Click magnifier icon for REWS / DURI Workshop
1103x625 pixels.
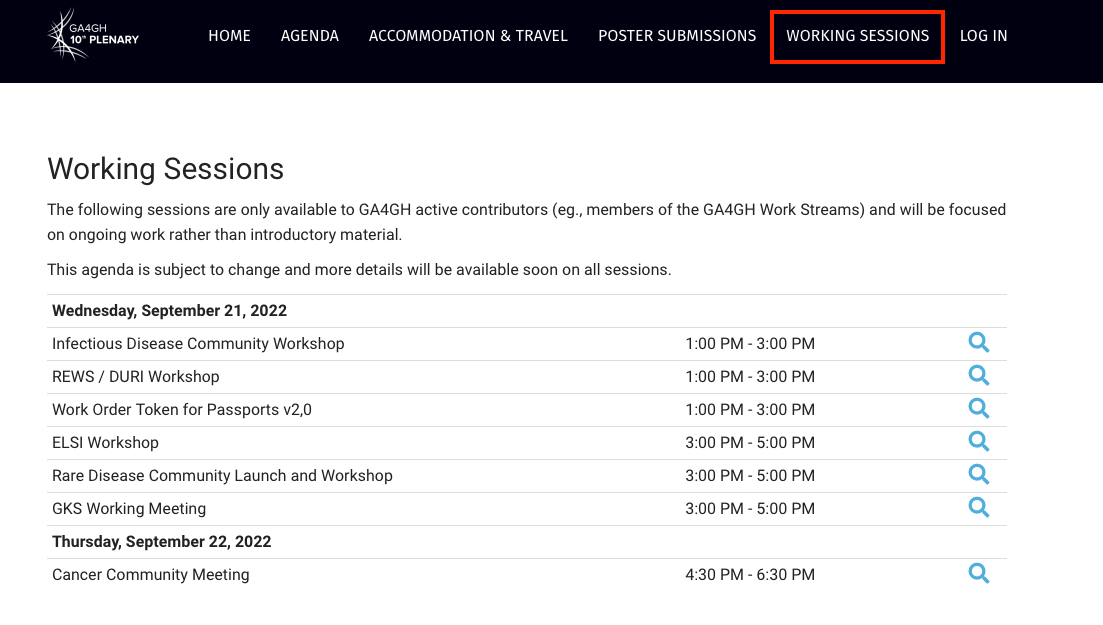point(978,376)
